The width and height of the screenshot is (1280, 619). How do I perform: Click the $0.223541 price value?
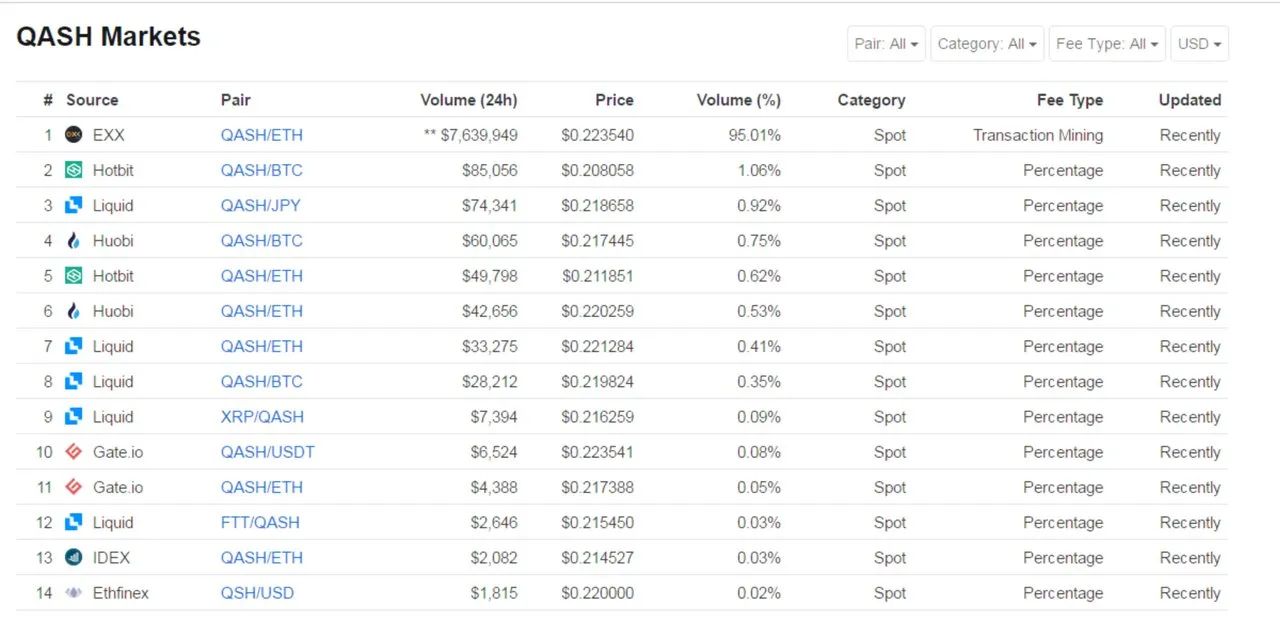[597, 452]
